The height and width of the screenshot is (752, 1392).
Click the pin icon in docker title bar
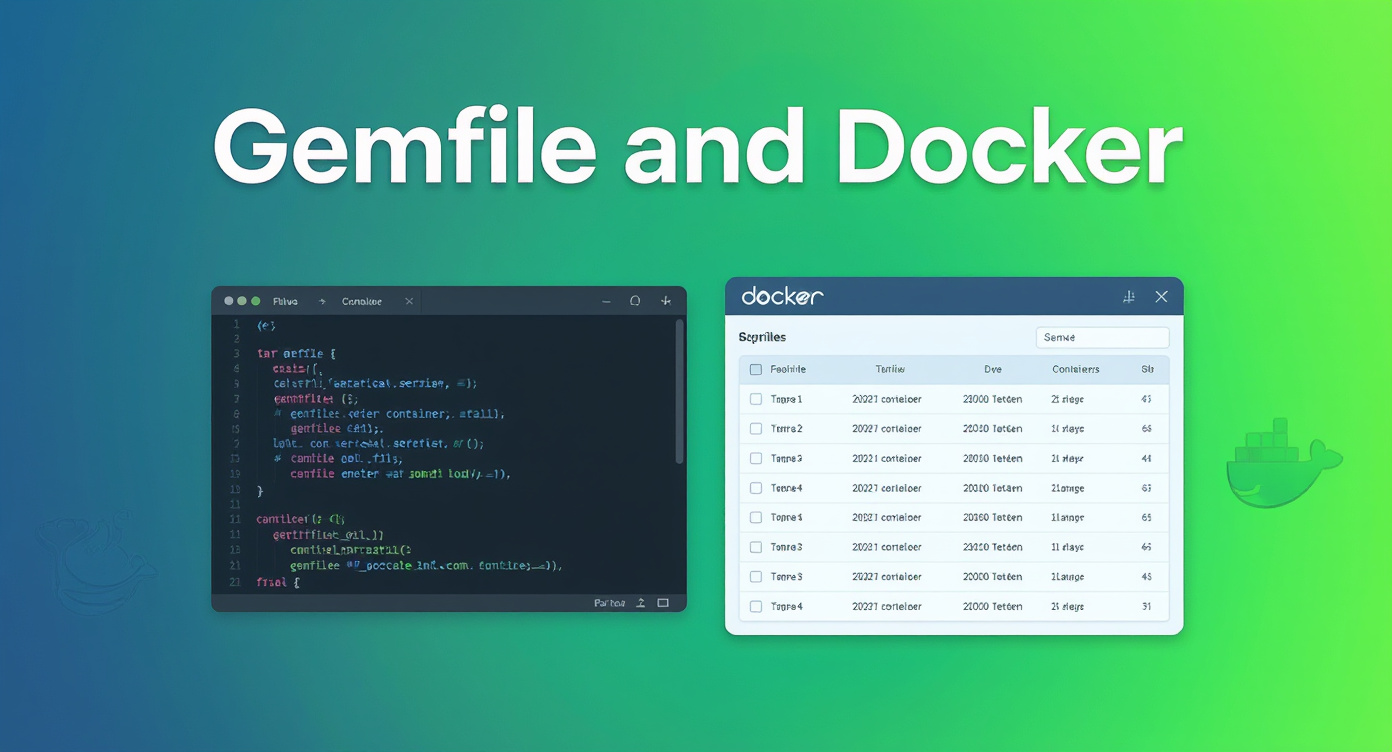point(1129,297)
